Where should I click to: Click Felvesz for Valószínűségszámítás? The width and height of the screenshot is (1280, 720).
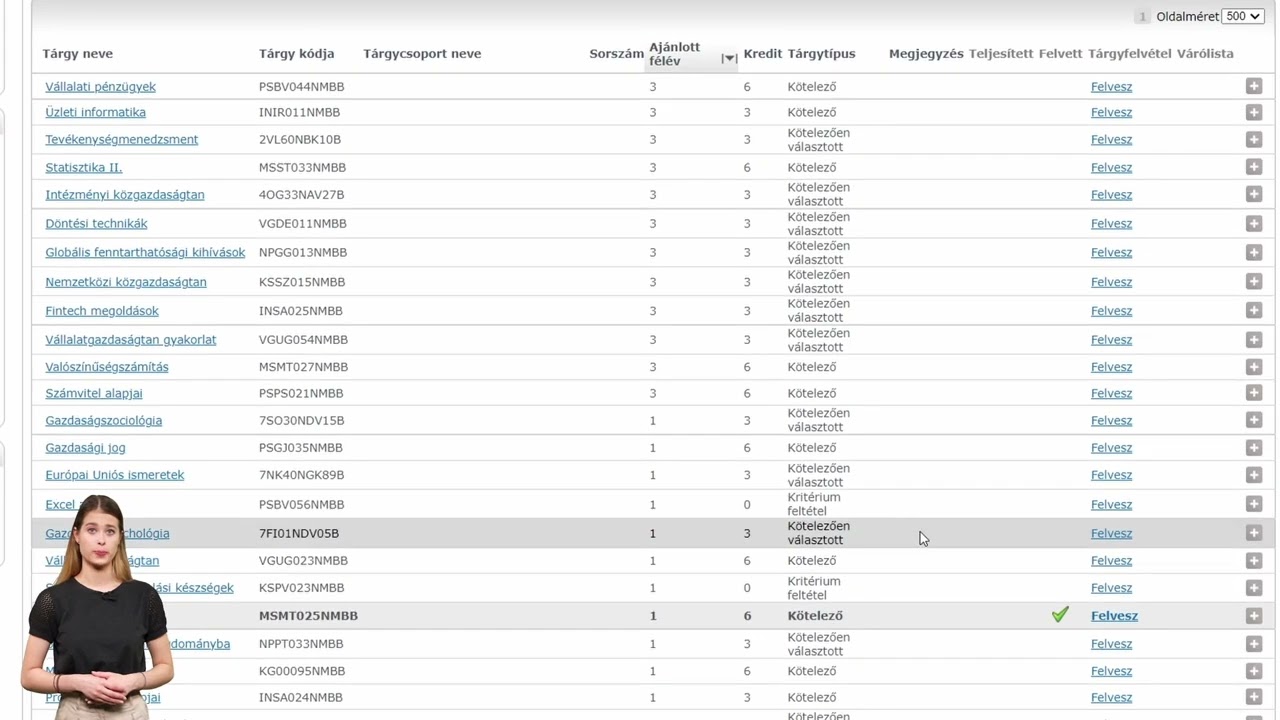[1111, 366]
